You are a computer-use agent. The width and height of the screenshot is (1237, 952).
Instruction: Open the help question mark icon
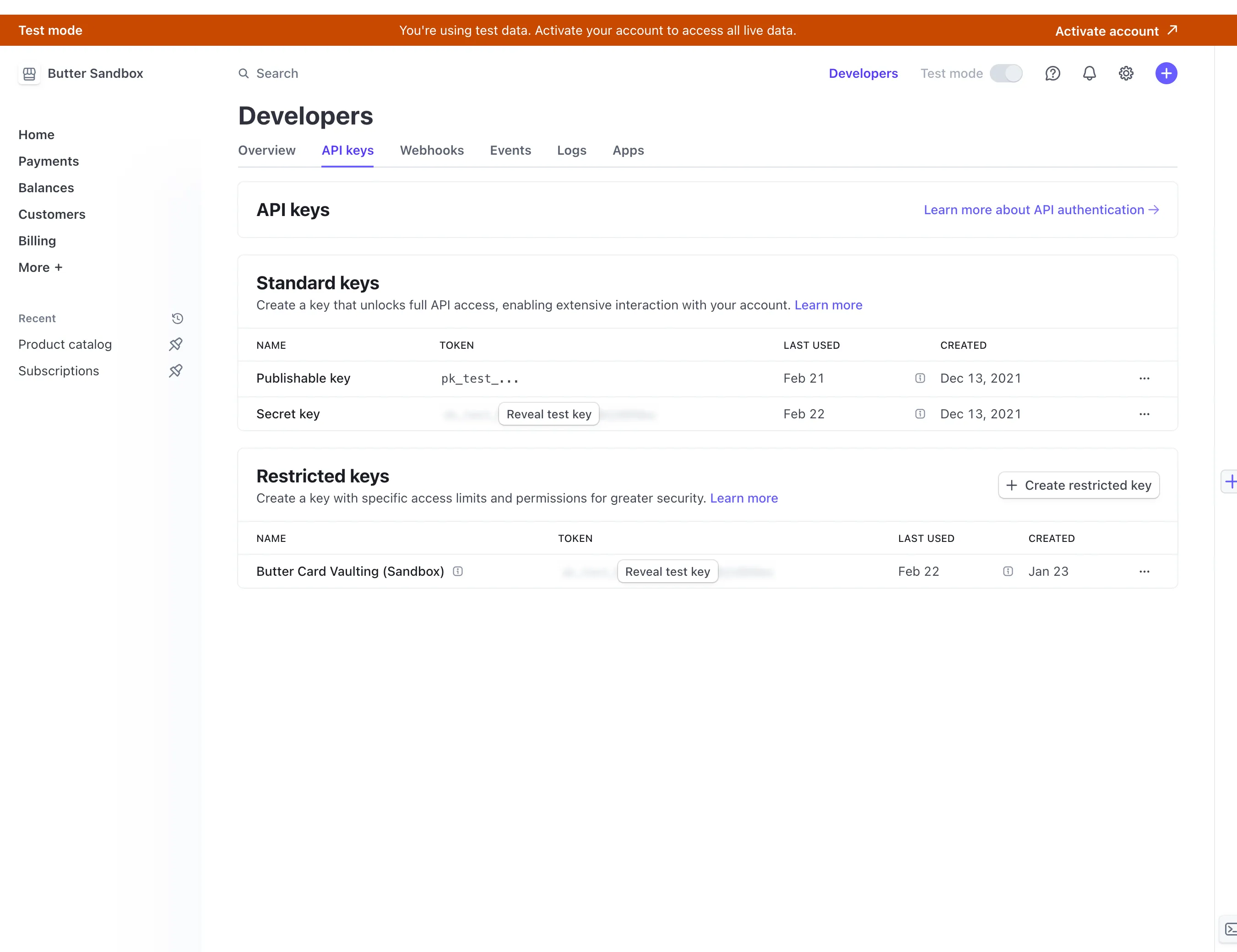point(1053,74)
